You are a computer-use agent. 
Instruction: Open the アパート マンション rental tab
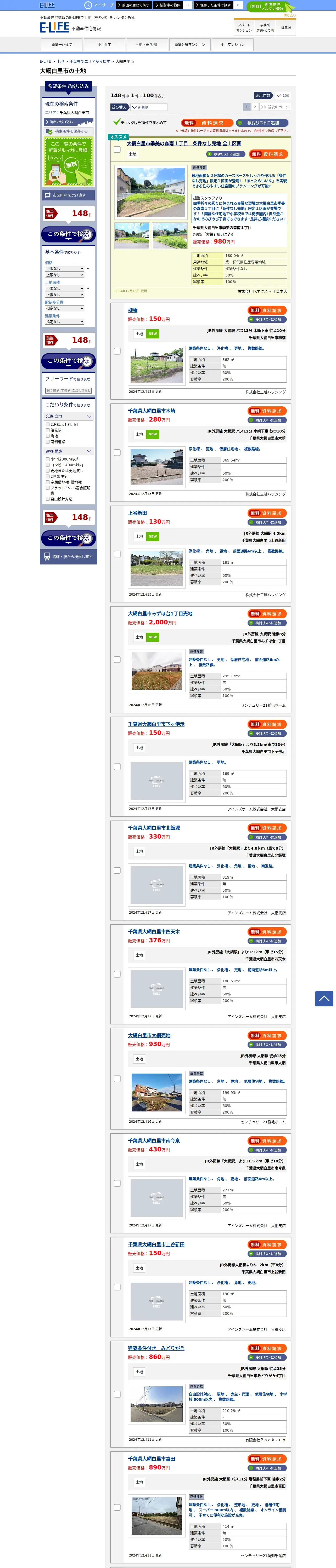point(244,28)
